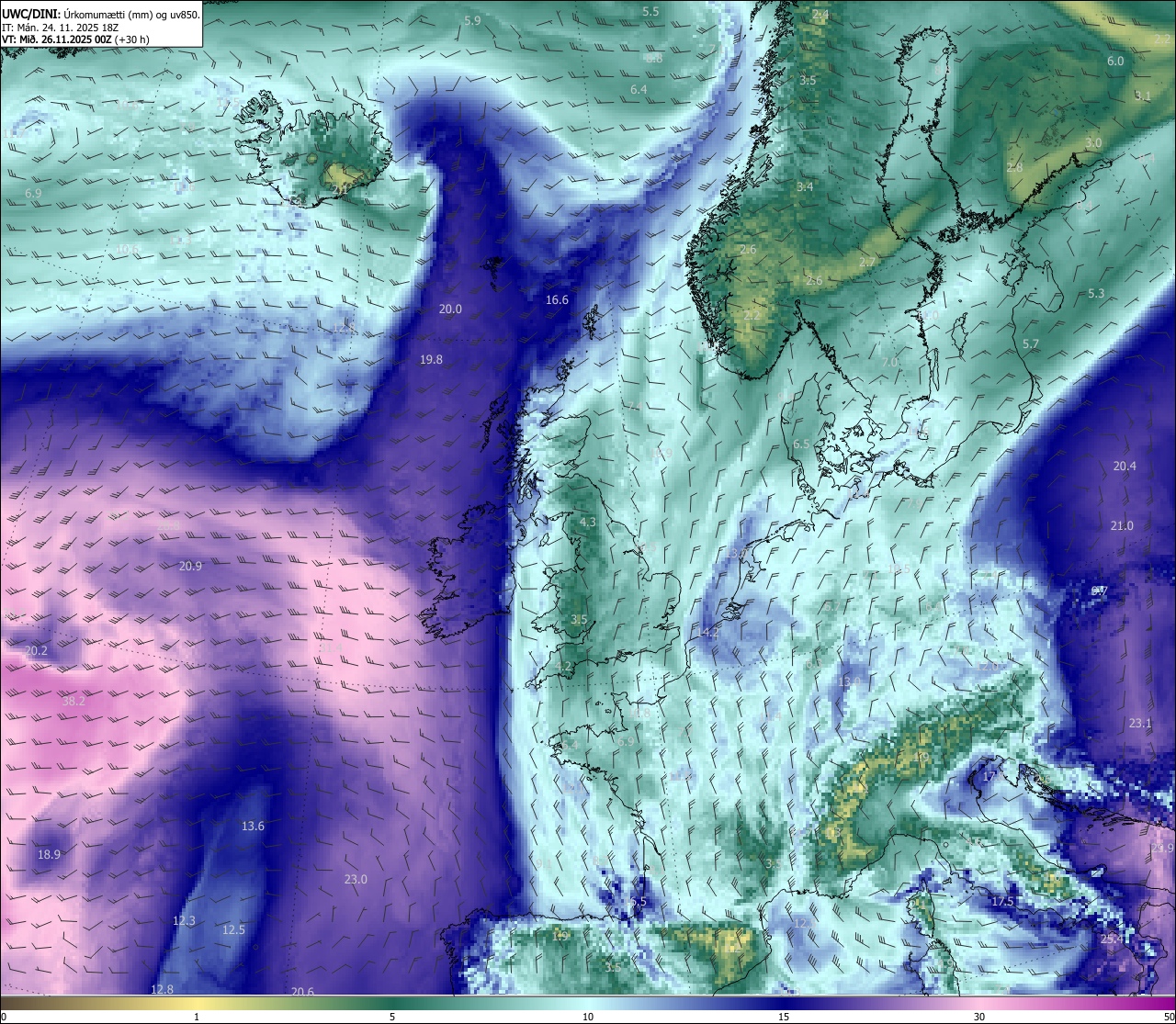Select the 13.6 value label
Viewport: 1176px width, 1024px height.
[253, 827]
